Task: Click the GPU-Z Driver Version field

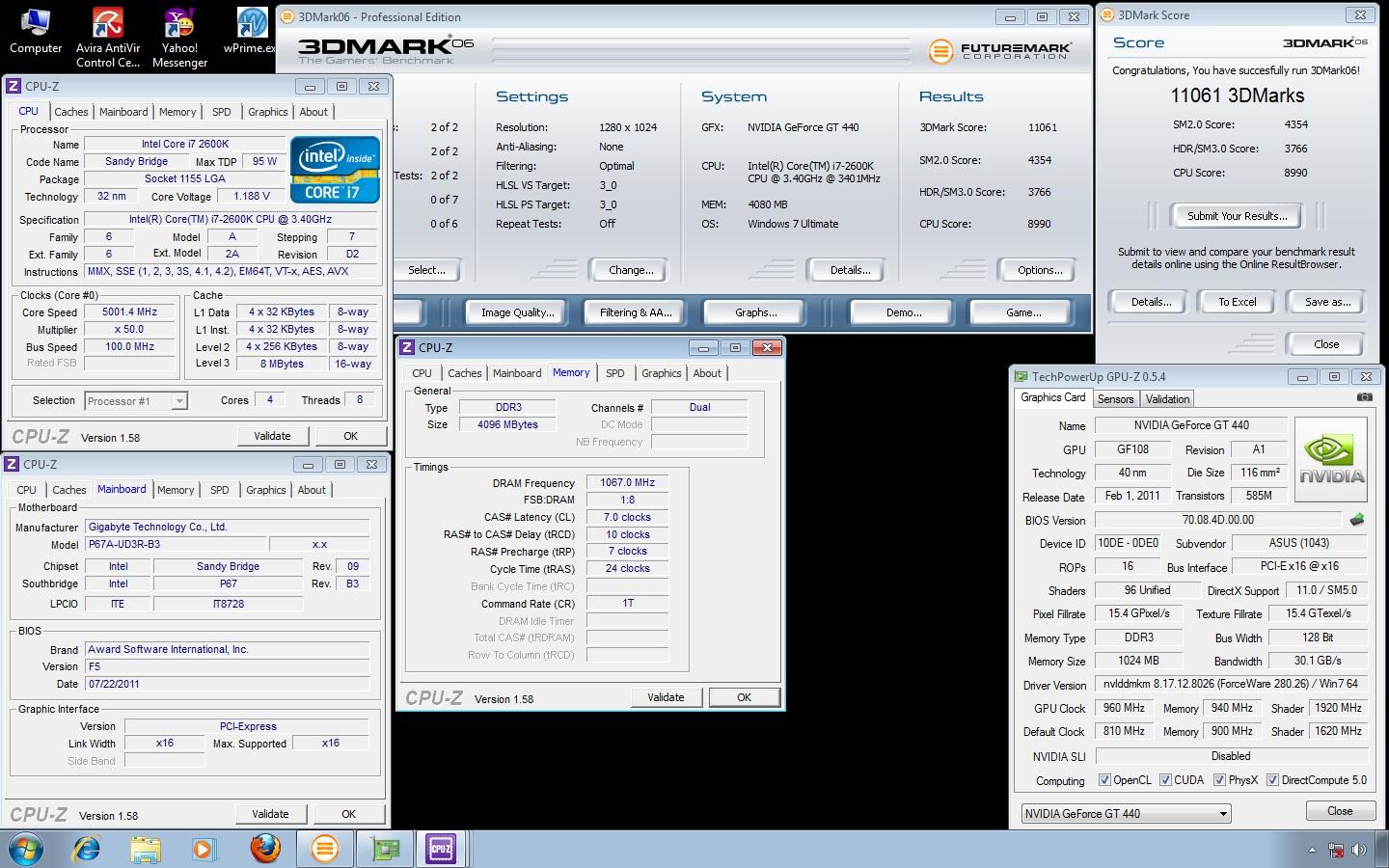Action: point(1231,684)
